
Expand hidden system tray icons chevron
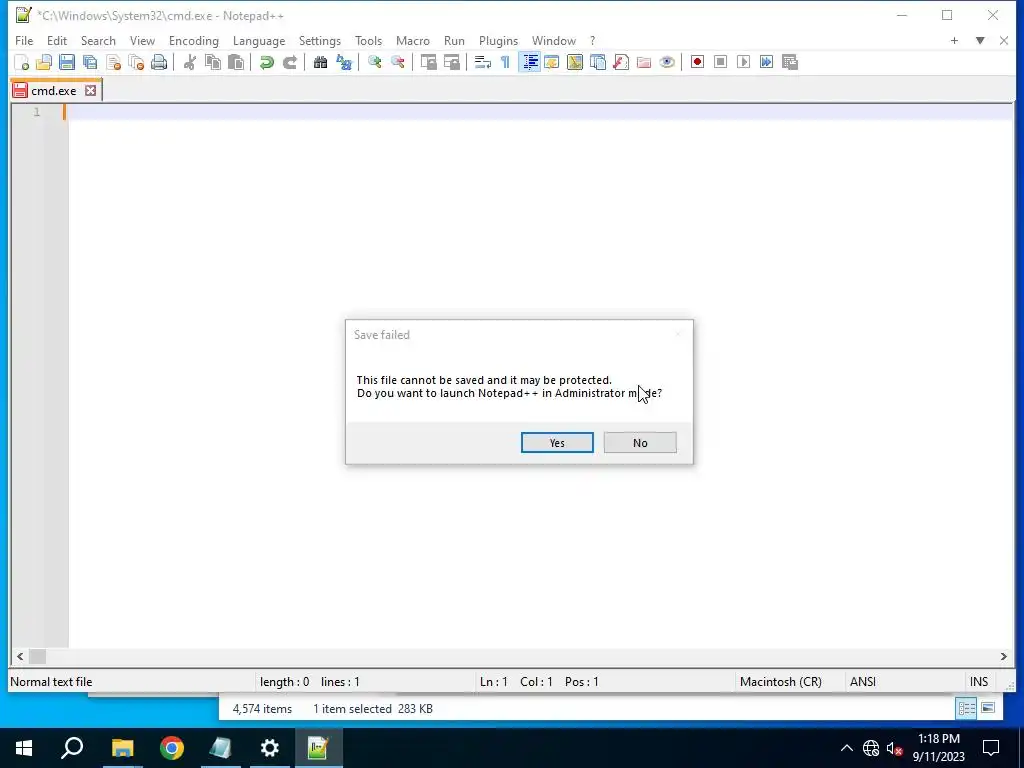pyautogui.click(x=846, y=748)
